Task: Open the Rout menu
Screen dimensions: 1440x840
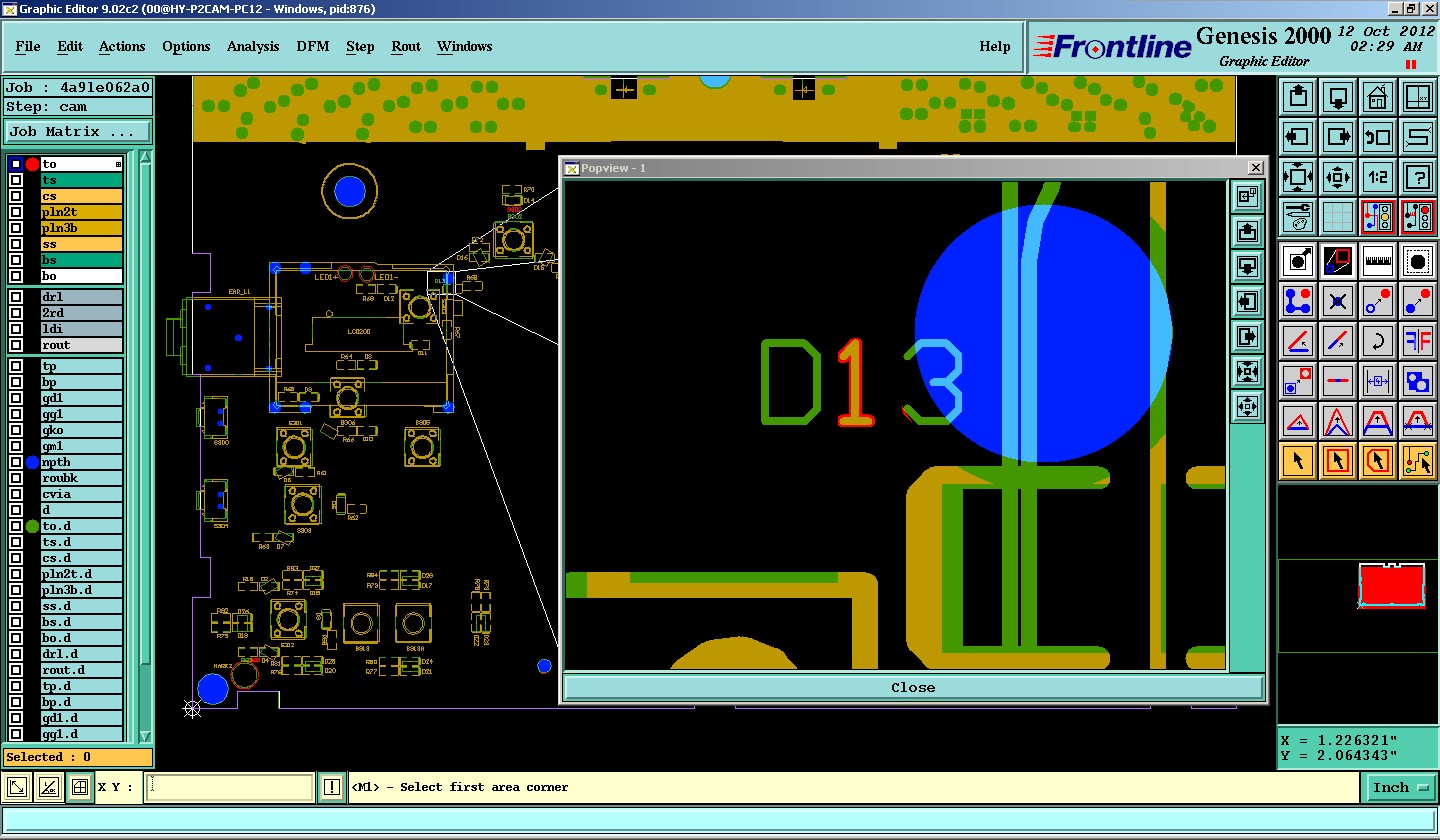Action: click(x=406, y=47)
